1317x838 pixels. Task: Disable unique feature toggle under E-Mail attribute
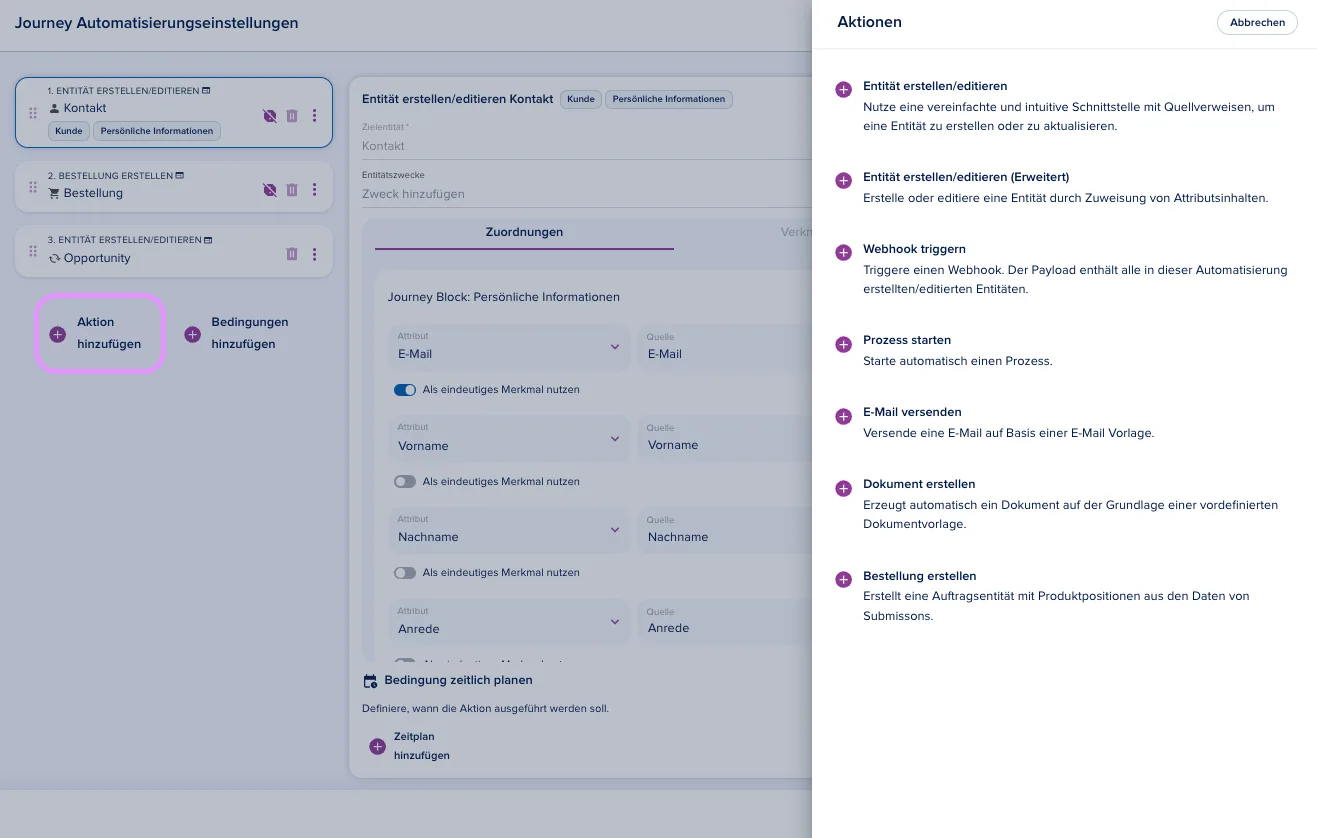(405, 390)
